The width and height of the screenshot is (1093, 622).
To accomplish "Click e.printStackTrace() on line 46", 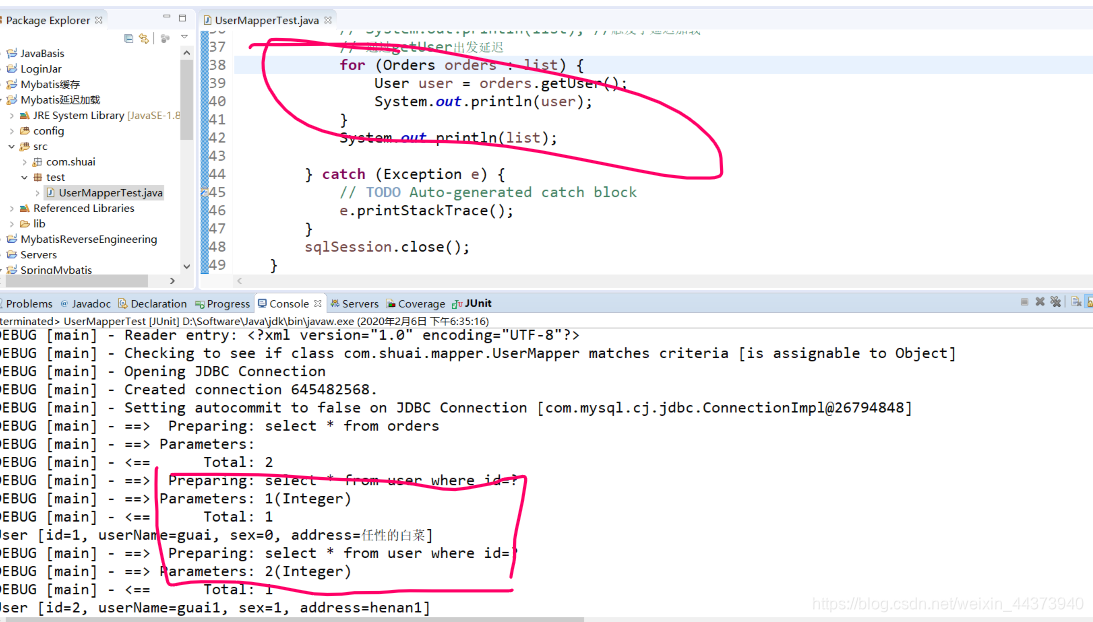I will pos(426,211).
